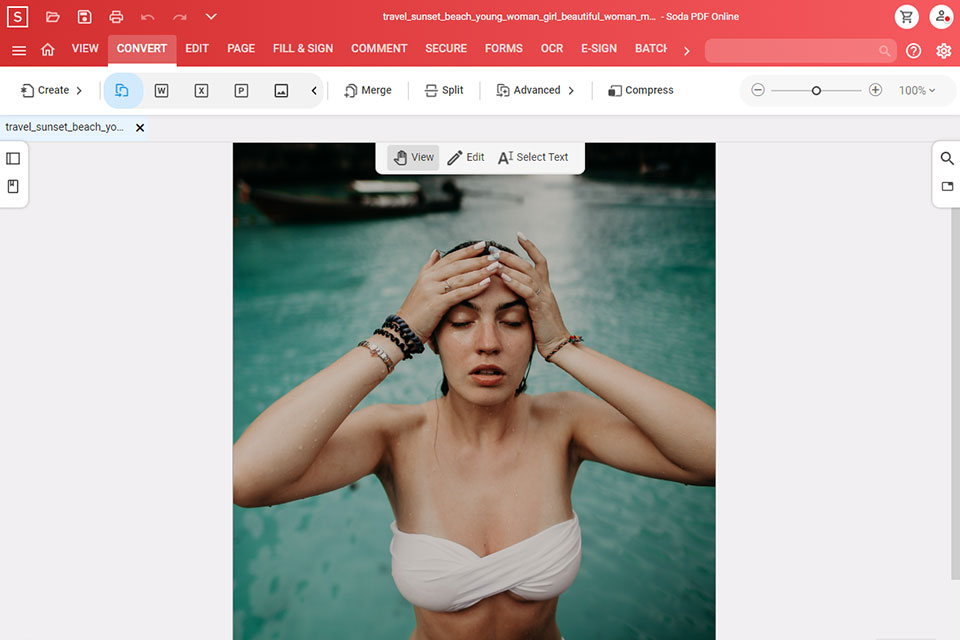This screenshot has width=960, height=640.
Task: Adjust the zoom slider handle
Action: pyautogui.click(x=816, y=91)
